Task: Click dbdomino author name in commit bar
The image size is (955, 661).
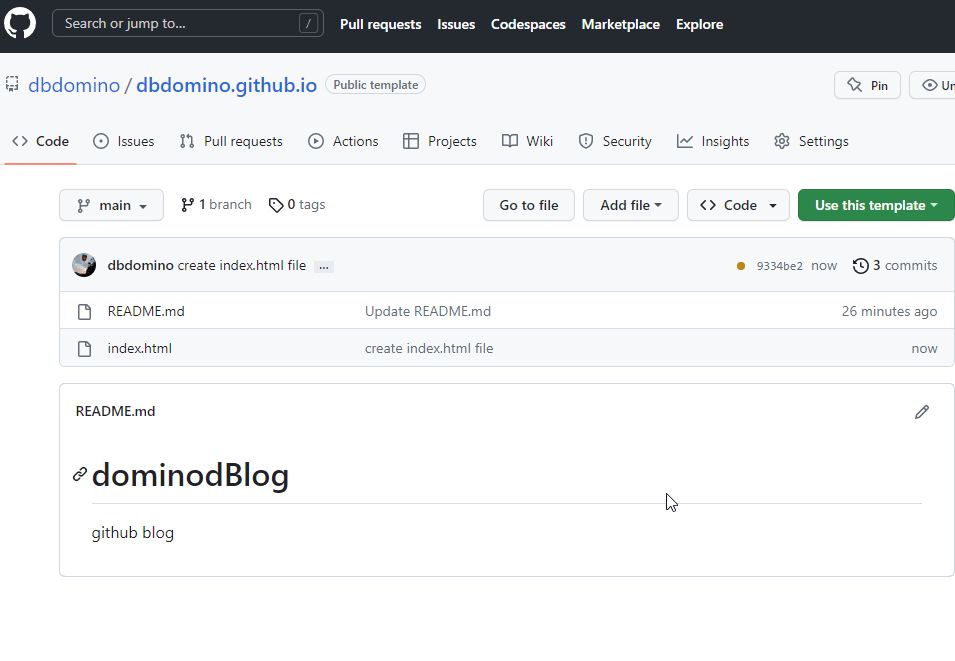Action: (x=141, y=266)
